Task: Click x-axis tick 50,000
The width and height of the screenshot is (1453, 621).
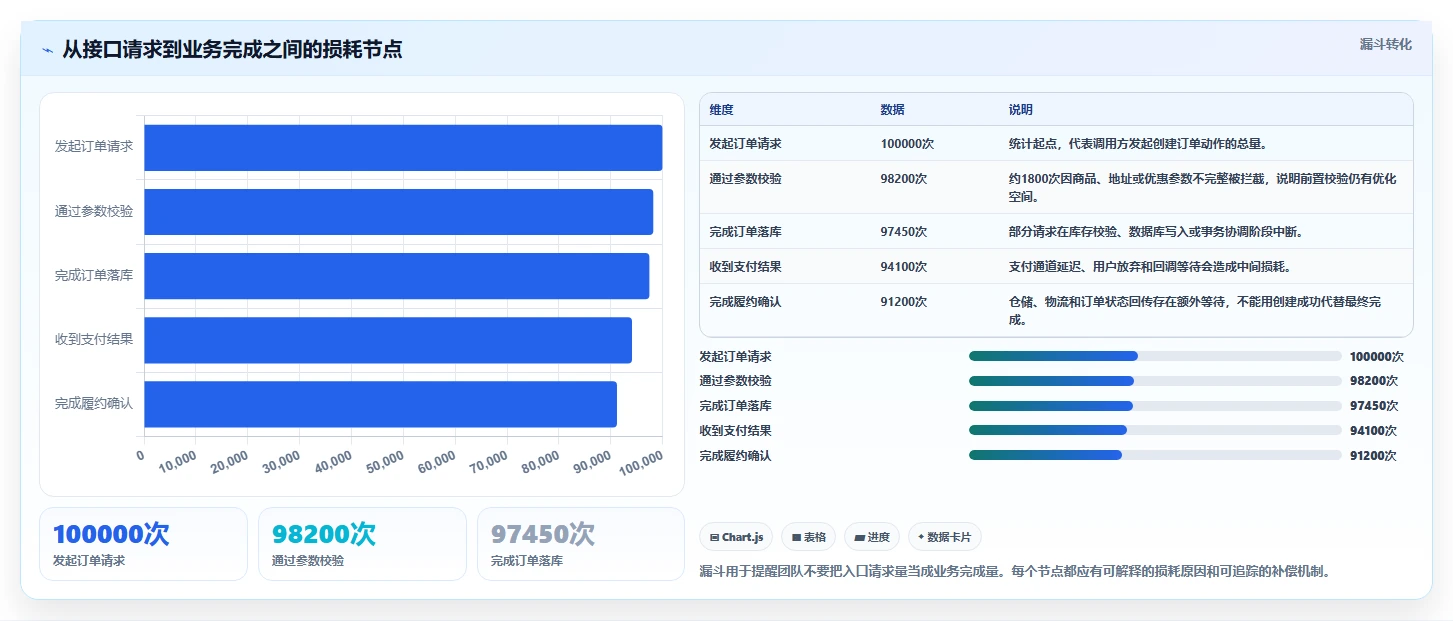Action: 384,462
